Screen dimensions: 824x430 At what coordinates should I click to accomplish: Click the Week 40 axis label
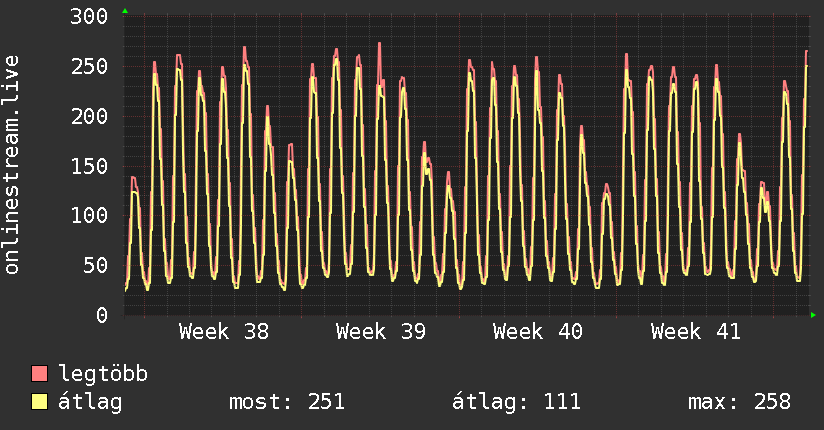(538, 332)
